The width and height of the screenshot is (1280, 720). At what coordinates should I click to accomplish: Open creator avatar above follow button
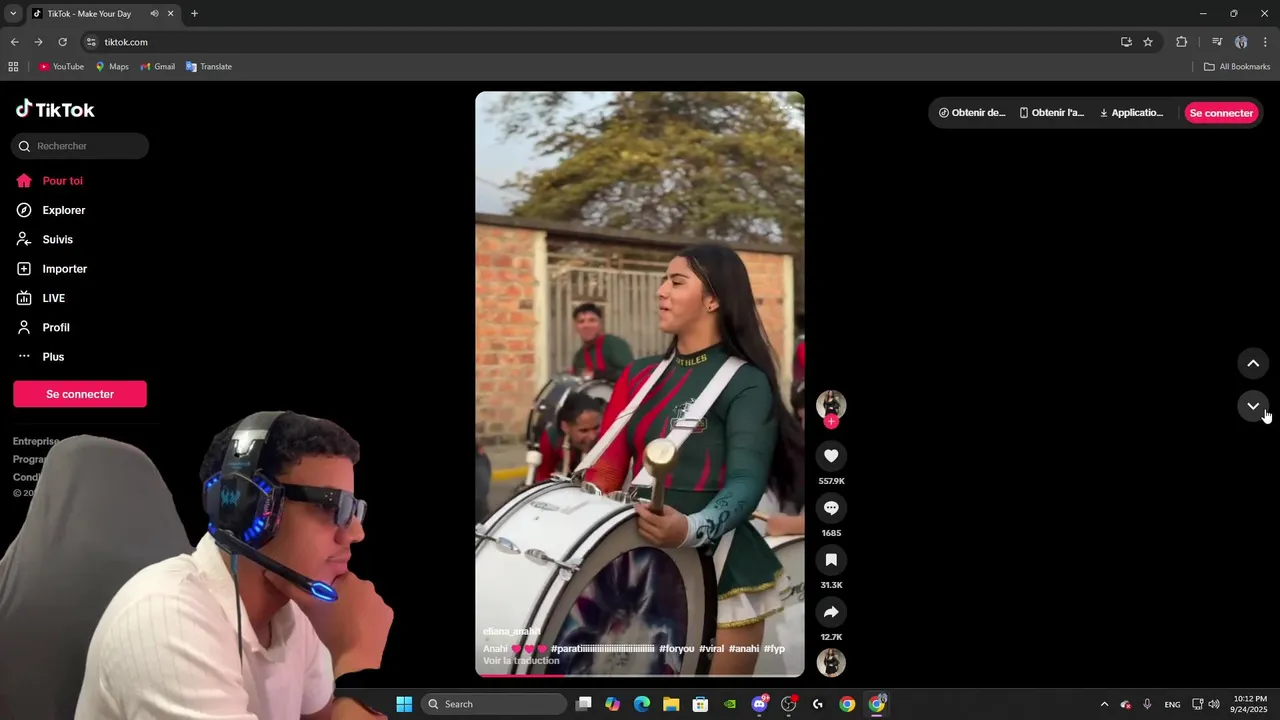point(831,404)
